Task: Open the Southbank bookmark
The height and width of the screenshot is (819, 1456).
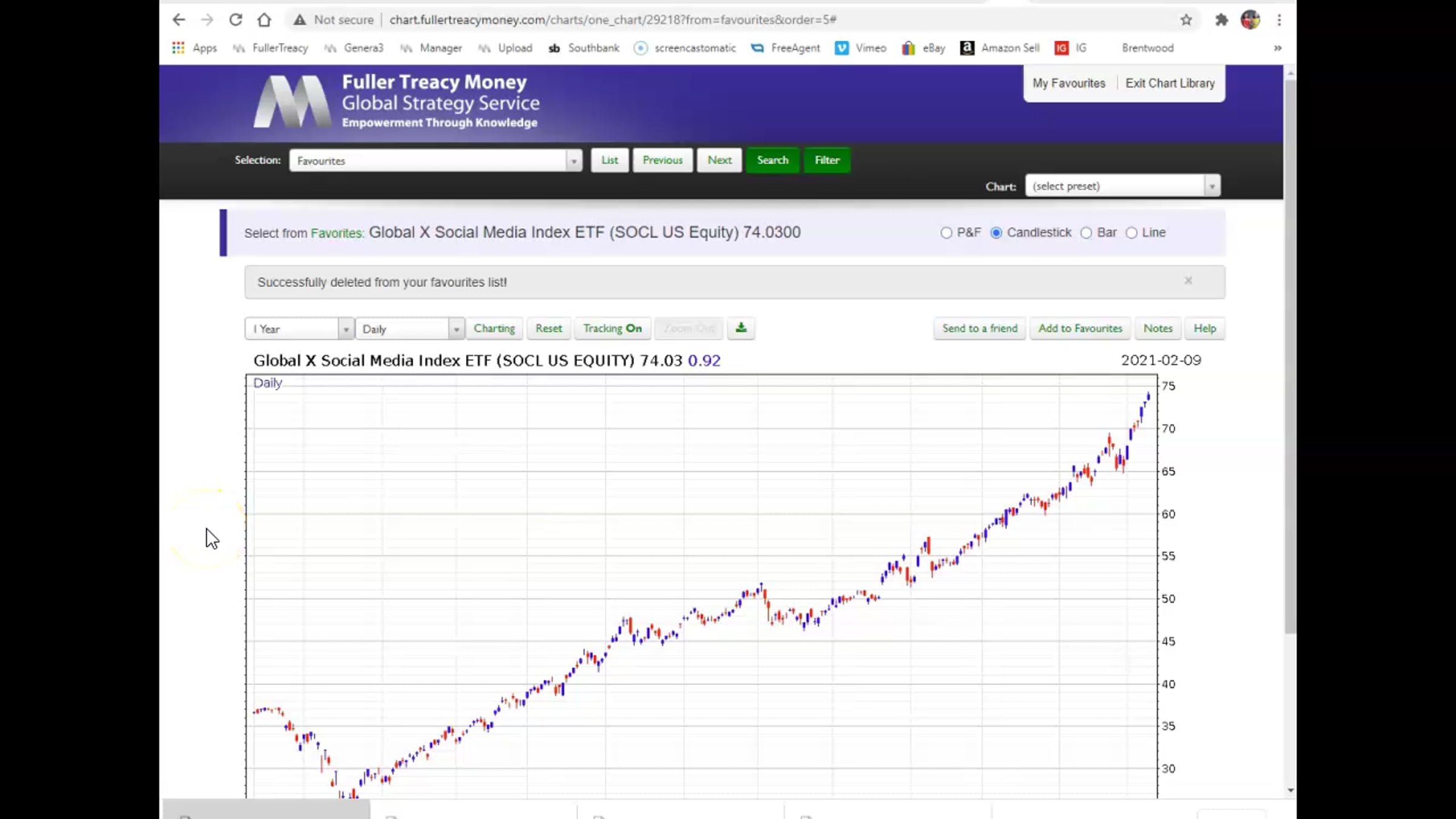Action: [584, 48]
